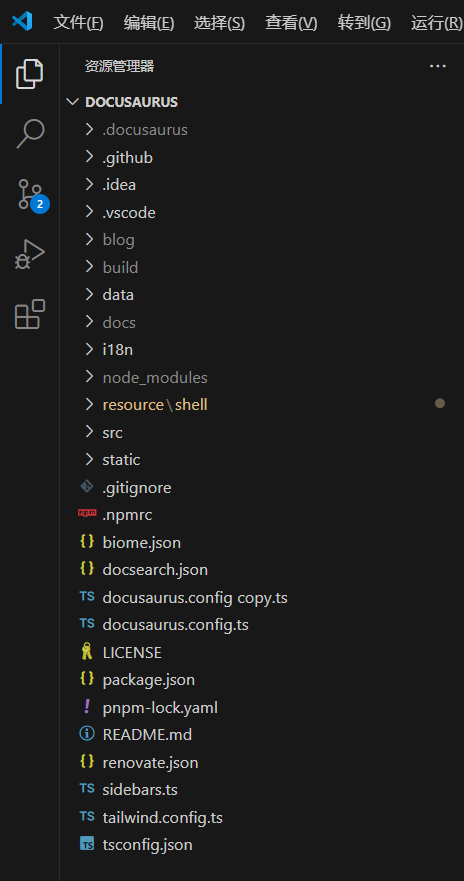Expand the static folder
This screenshot has width=464, height=881.
[89, 460]
